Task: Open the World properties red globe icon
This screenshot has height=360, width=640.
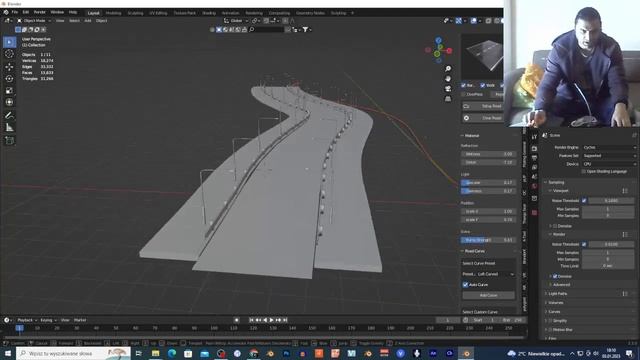Action: click(x=534, y=186)
